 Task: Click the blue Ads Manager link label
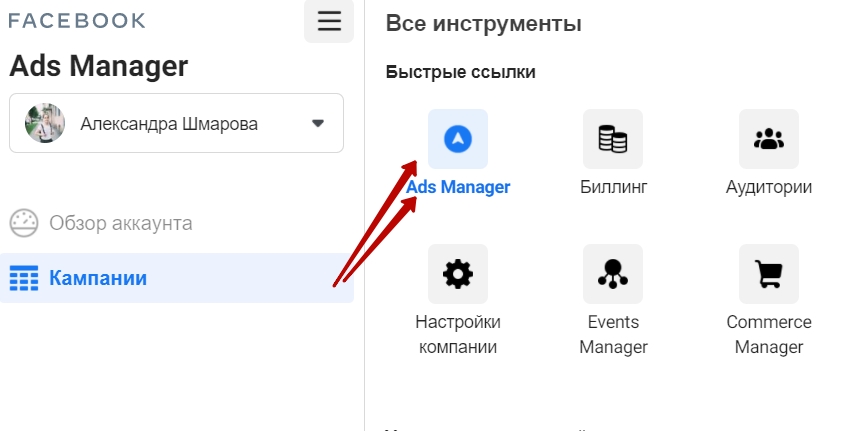[x=458, y=187]
